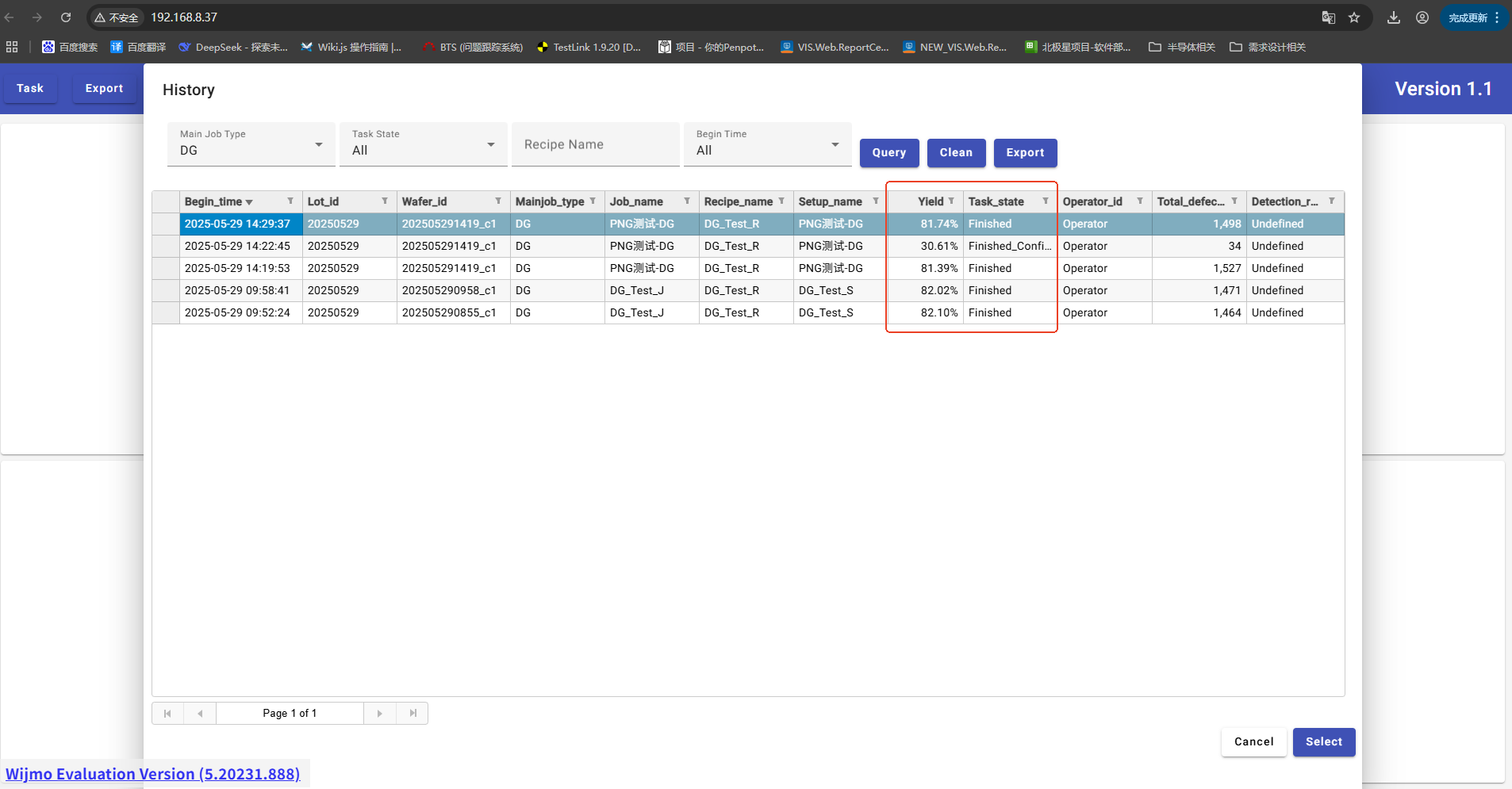Open Begin Time dropdown
Screen dimensions: 1512x789
(768, 144)
